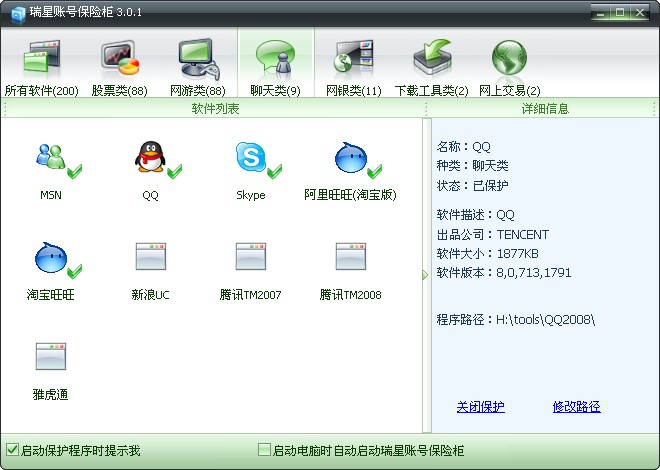Close the 瑞星账号保险柜 window
Image resolution: width=660 pixels, height=470 pixels.
640,13
